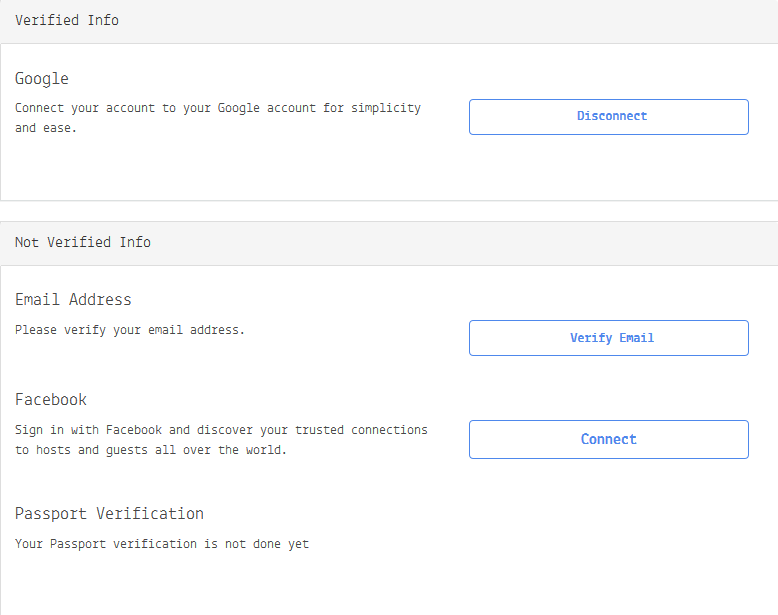Viewport: 778px width, 615px height.
Task: Click the 'Please verify your email address.' text
Action: (x=130, y=330)
